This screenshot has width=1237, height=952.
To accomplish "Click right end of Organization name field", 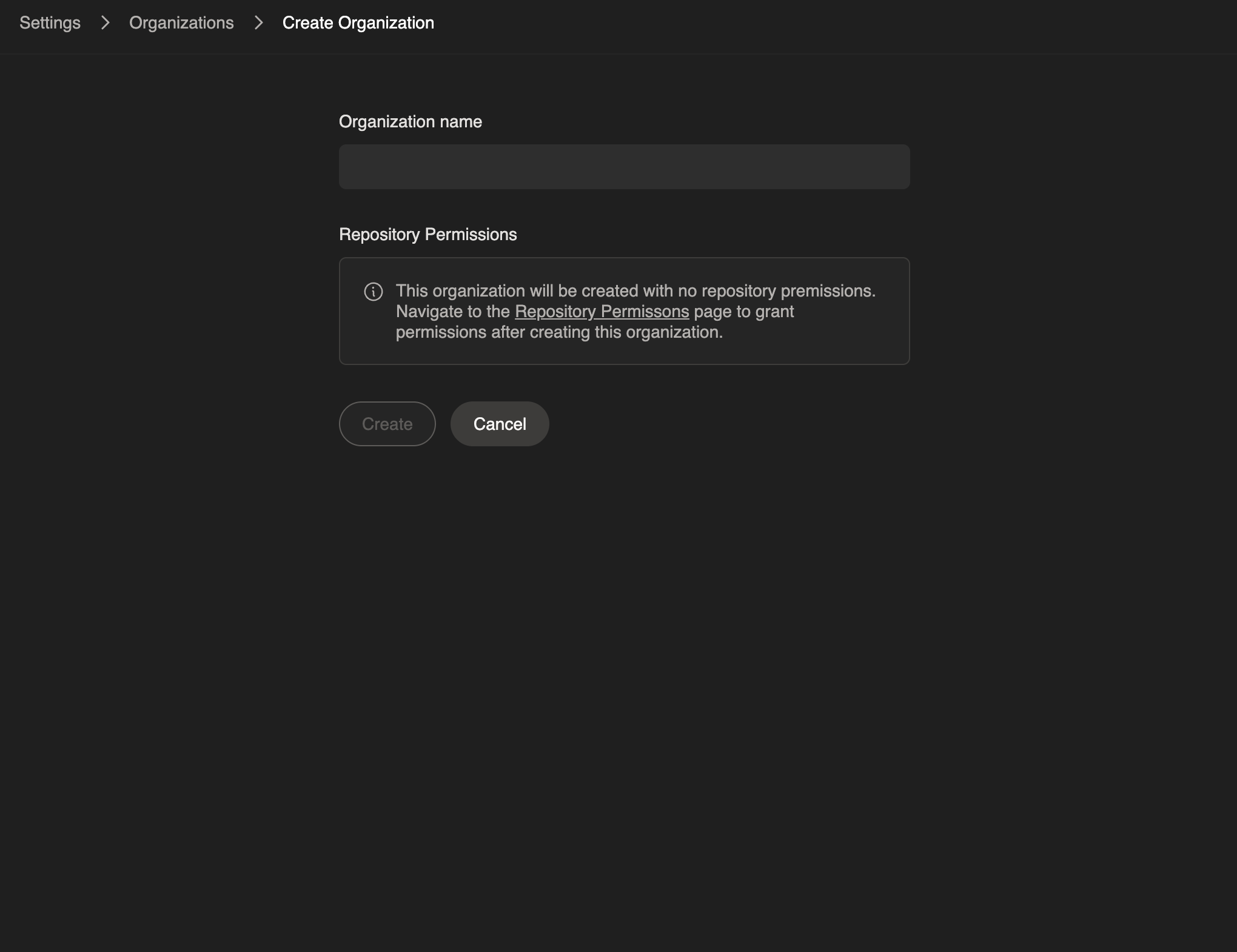I will (x=891, y=167).
